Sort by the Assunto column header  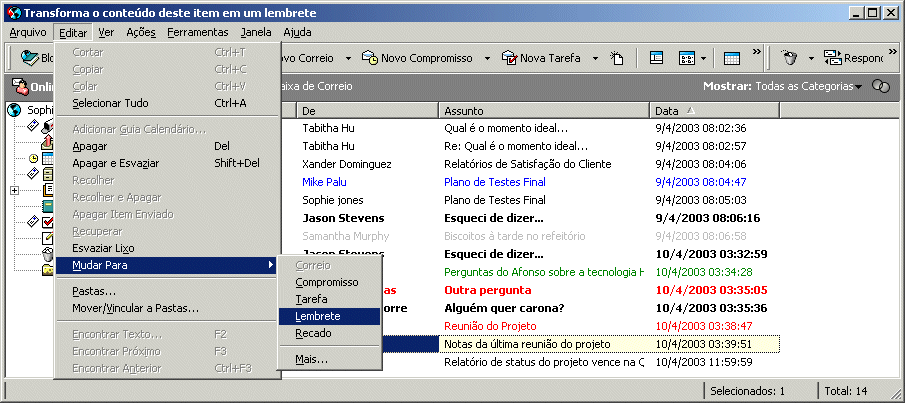click(544, 110)
